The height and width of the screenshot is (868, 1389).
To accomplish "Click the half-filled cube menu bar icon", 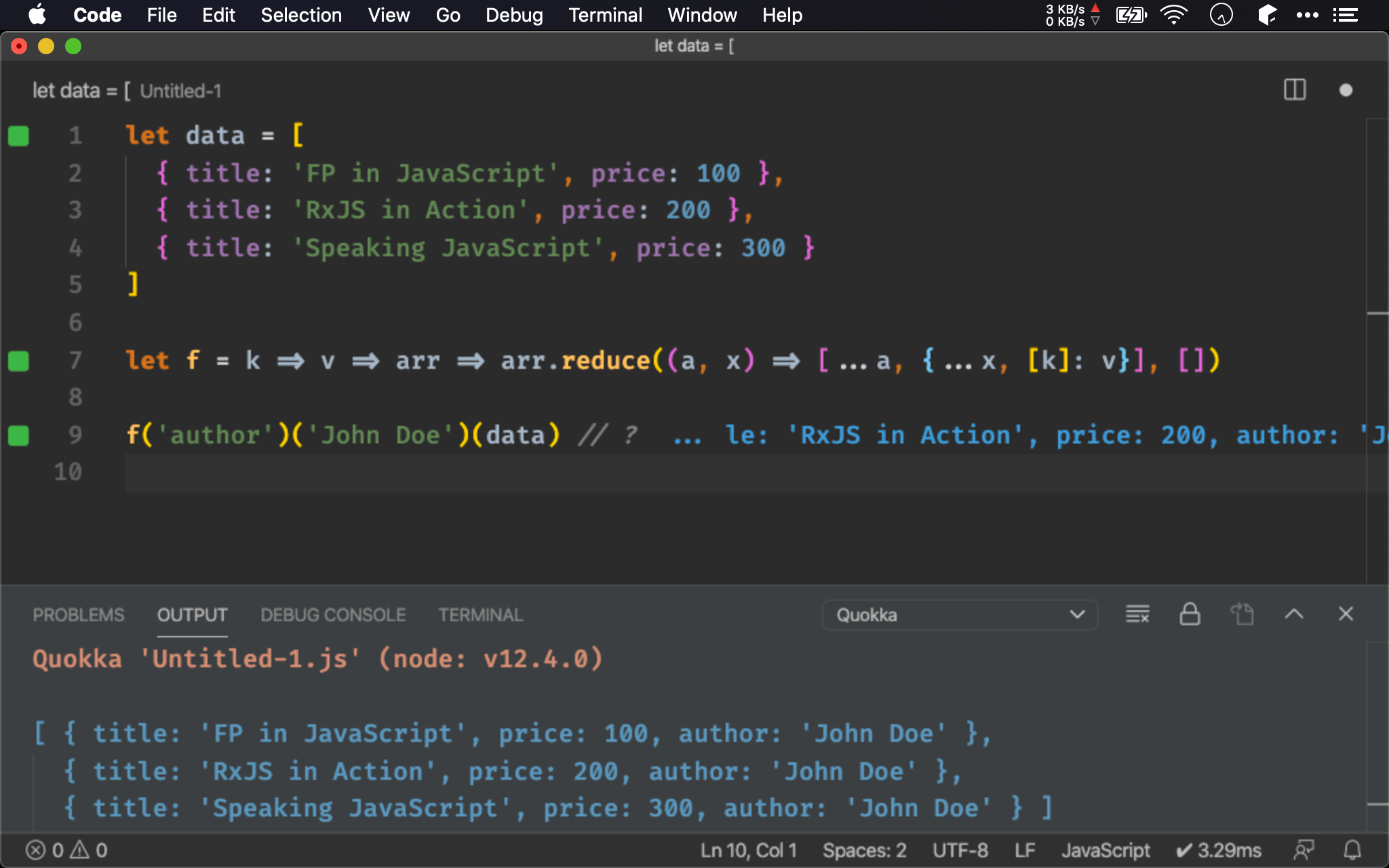I will (x=1267, y=15).
